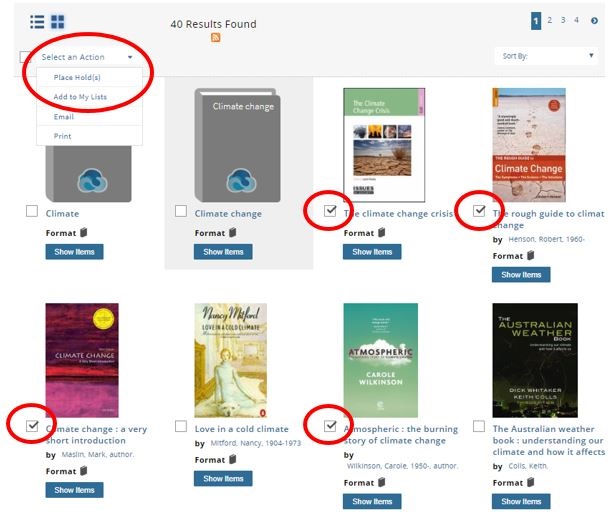Choose Place Hold(s) from action menu
The height and width of the screenshot is (512, 612).
[77, 77]
